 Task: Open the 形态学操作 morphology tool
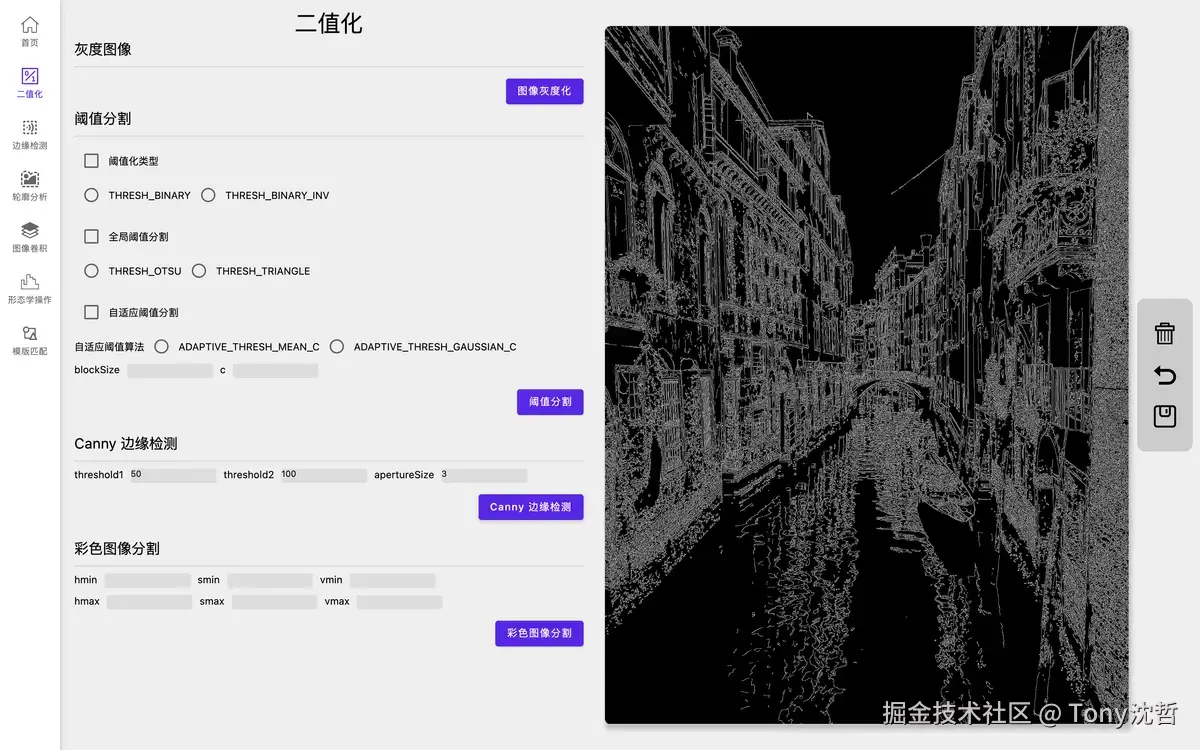pyautogui.click(x=29, y=288)
